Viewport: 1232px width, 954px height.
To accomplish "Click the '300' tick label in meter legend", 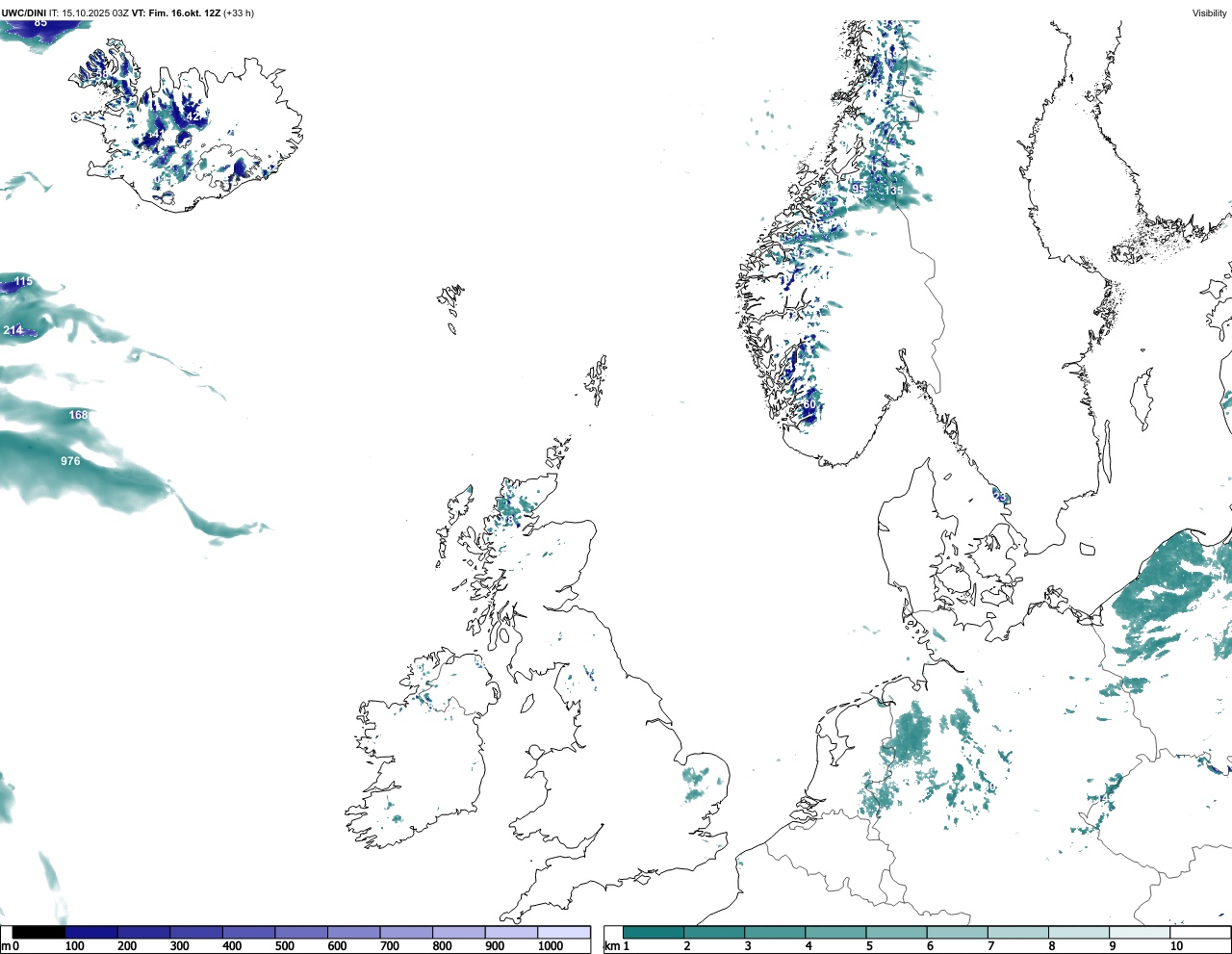I will [x=180, y=947].
